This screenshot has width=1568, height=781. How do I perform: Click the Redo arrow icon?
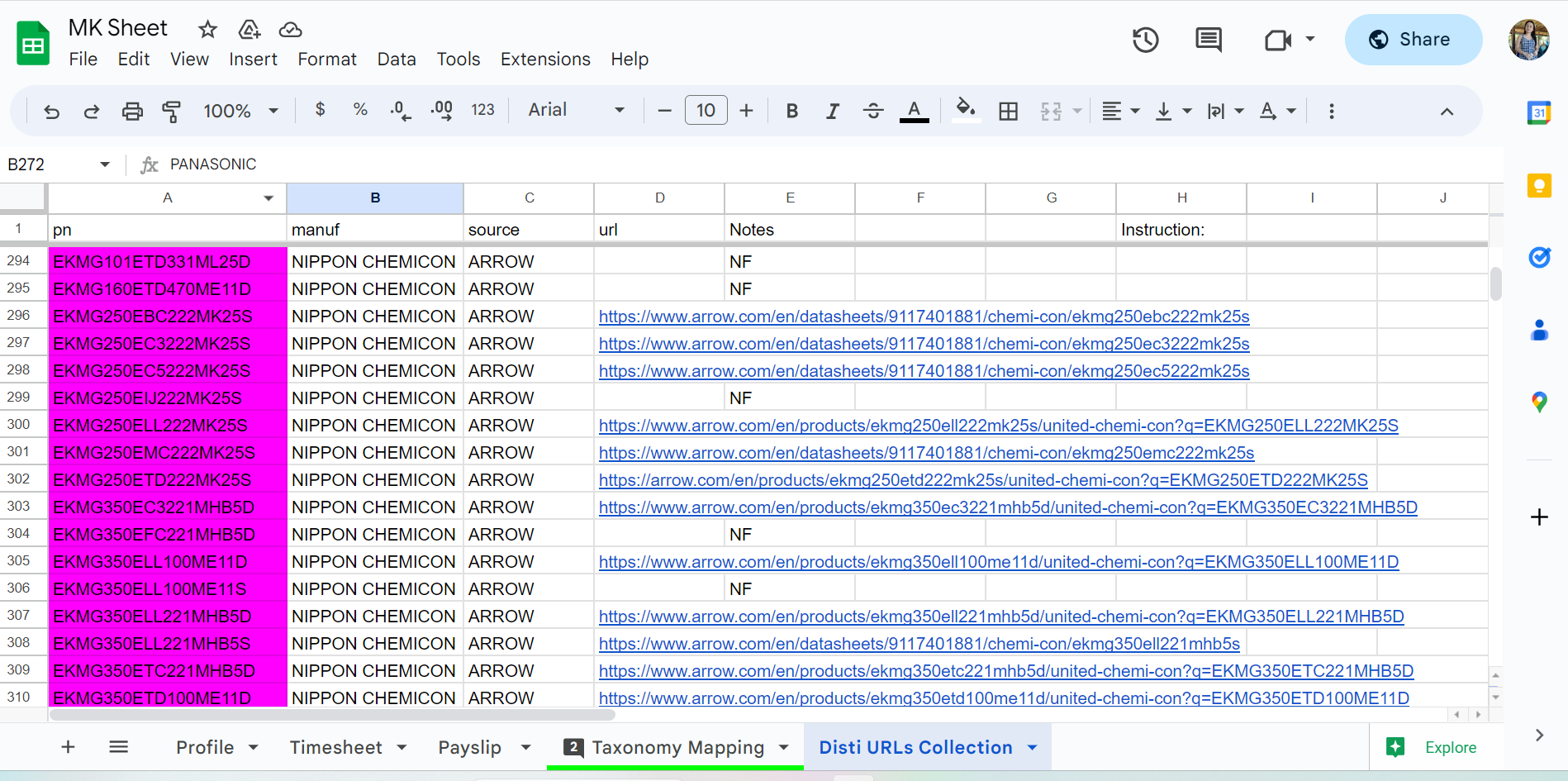(x=92, y=111)
